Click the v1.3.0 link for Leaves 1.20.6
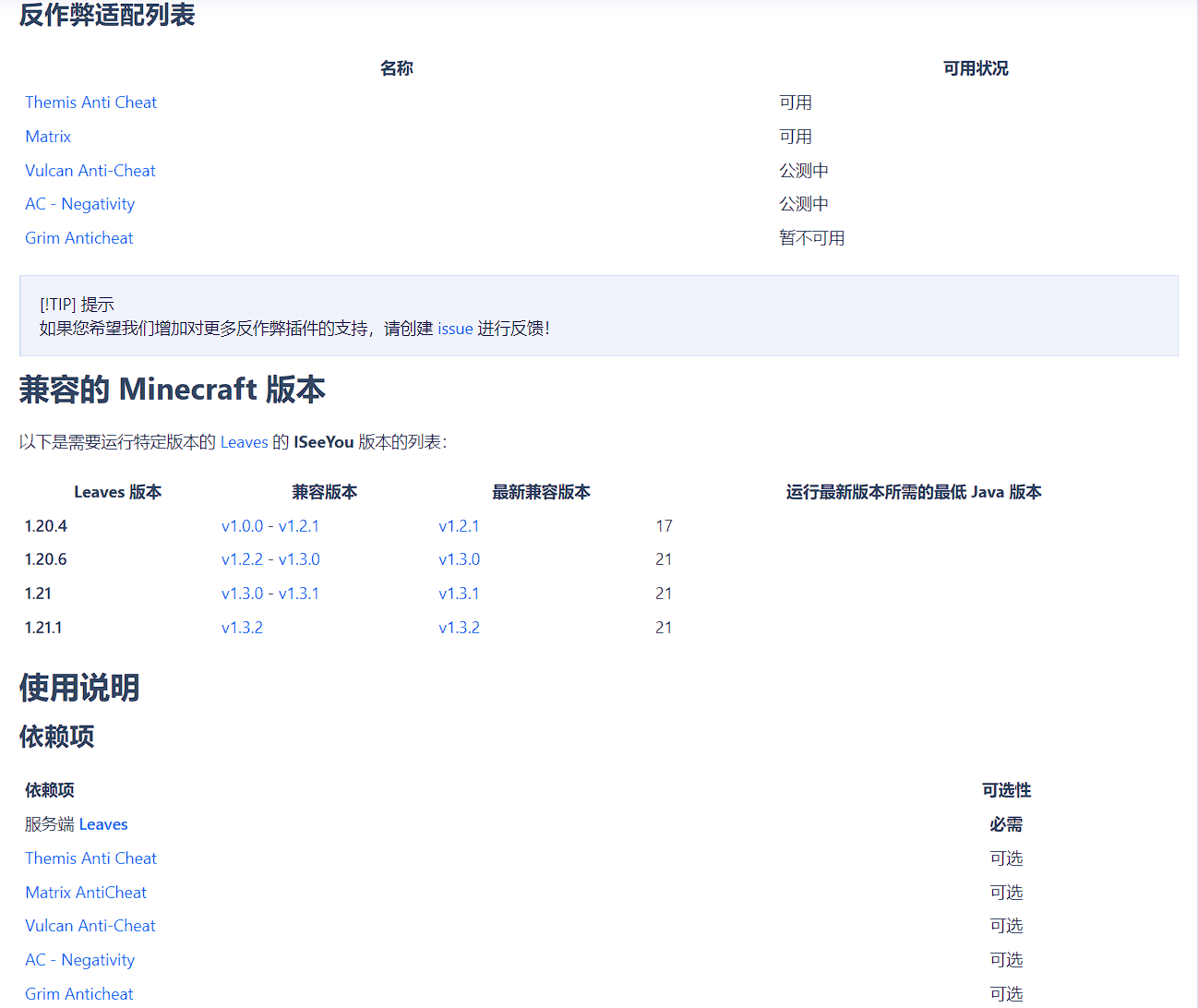Viewport: 1198px width, 1008px height. 459,558
